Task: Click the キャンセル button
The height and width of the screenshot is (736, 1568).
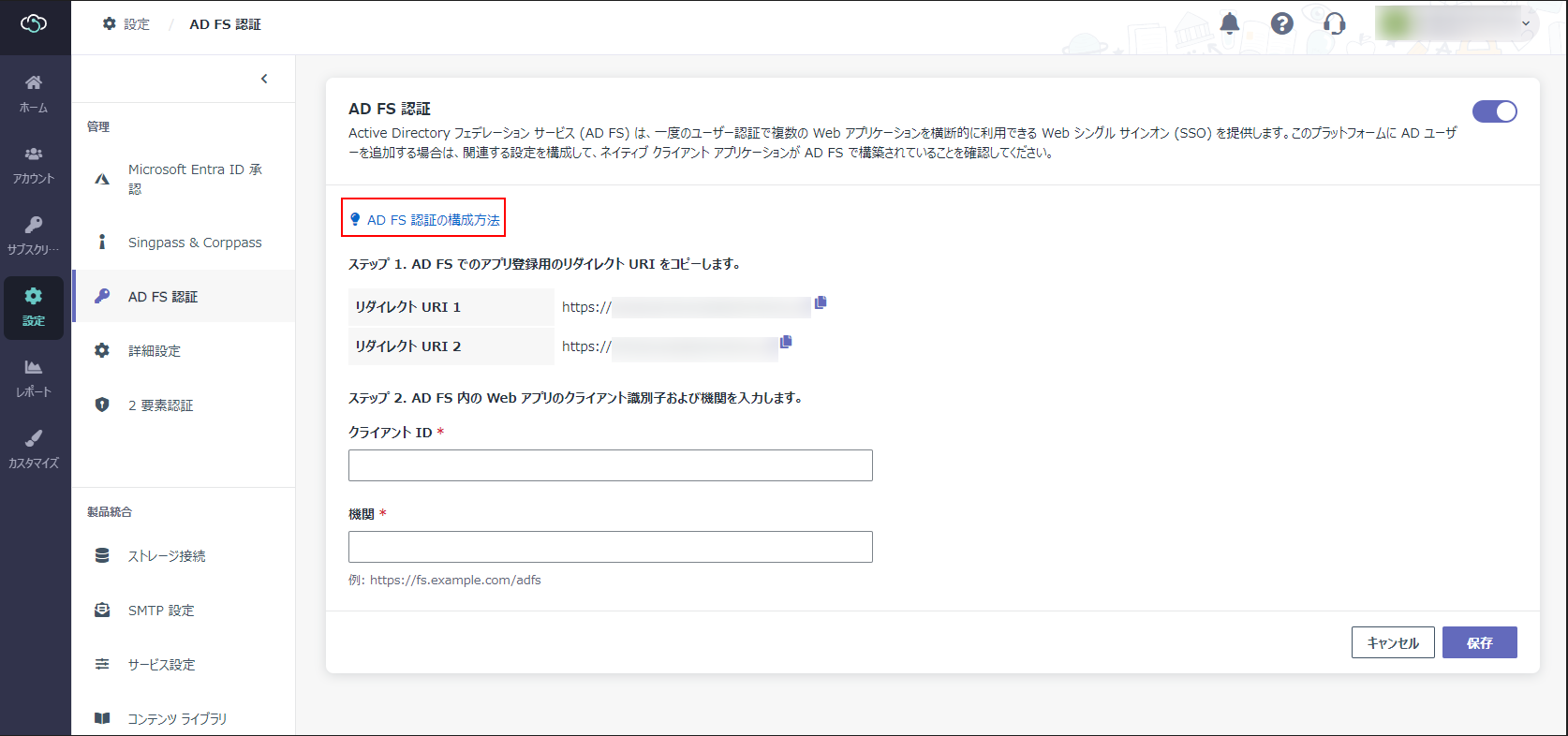Action: coord(1393,642)
